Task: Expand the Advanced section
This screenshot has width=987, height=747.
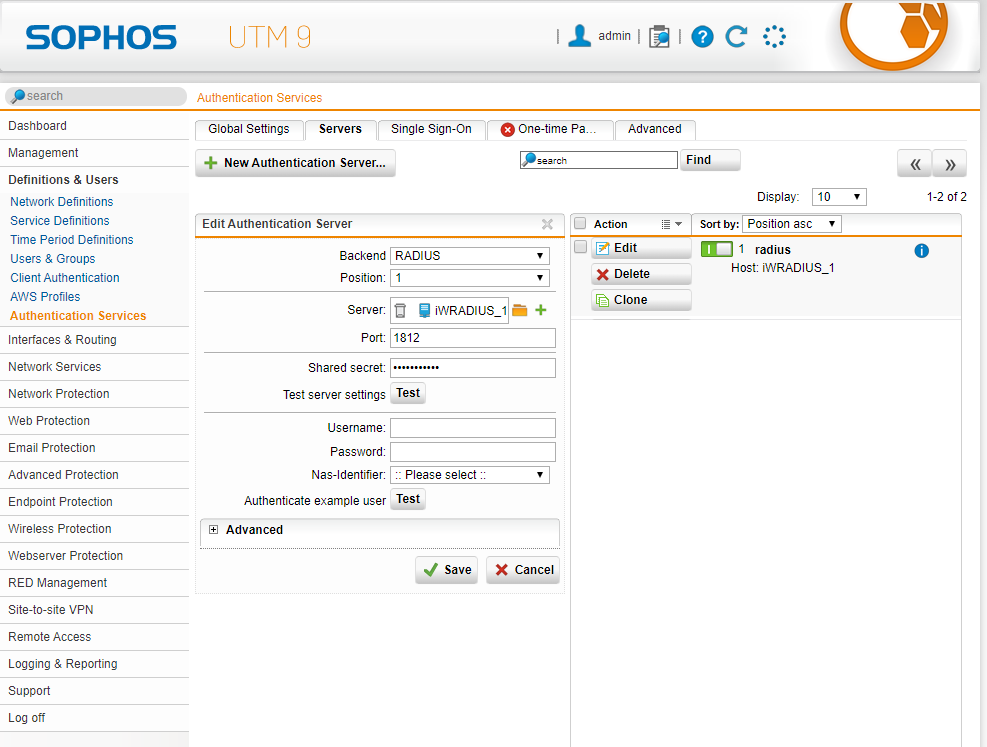Action: point(214,530)
